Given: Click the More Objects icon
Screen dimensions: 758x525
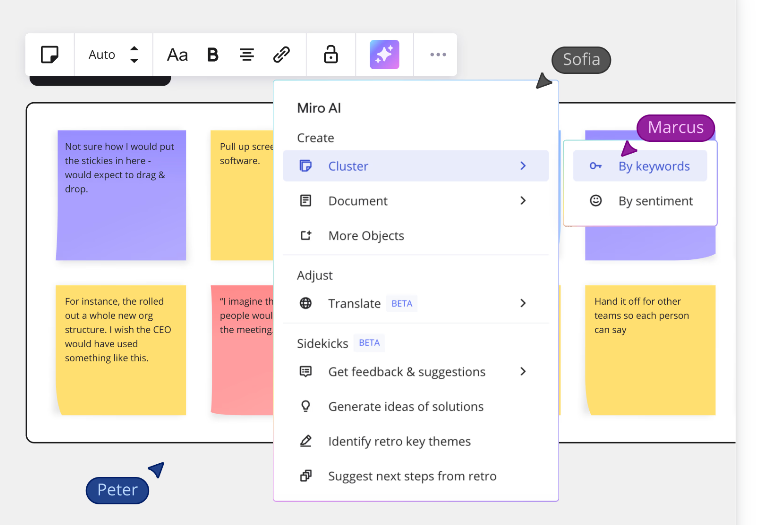Looking at the screenshot, I should [306, 235].
